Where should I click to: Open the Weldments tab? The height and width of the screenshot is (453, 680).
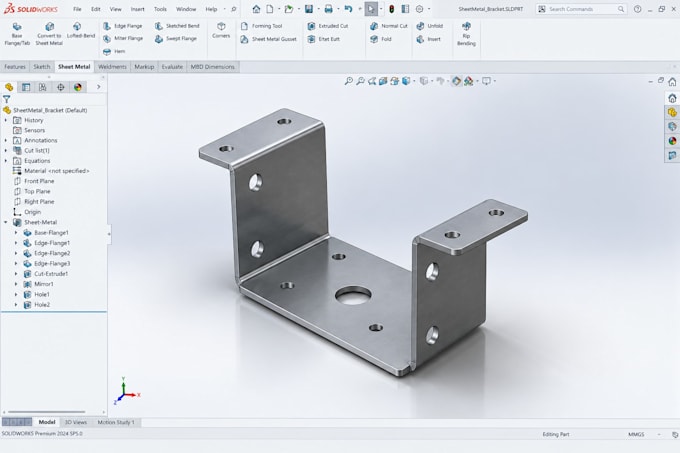tap(112, 67)
